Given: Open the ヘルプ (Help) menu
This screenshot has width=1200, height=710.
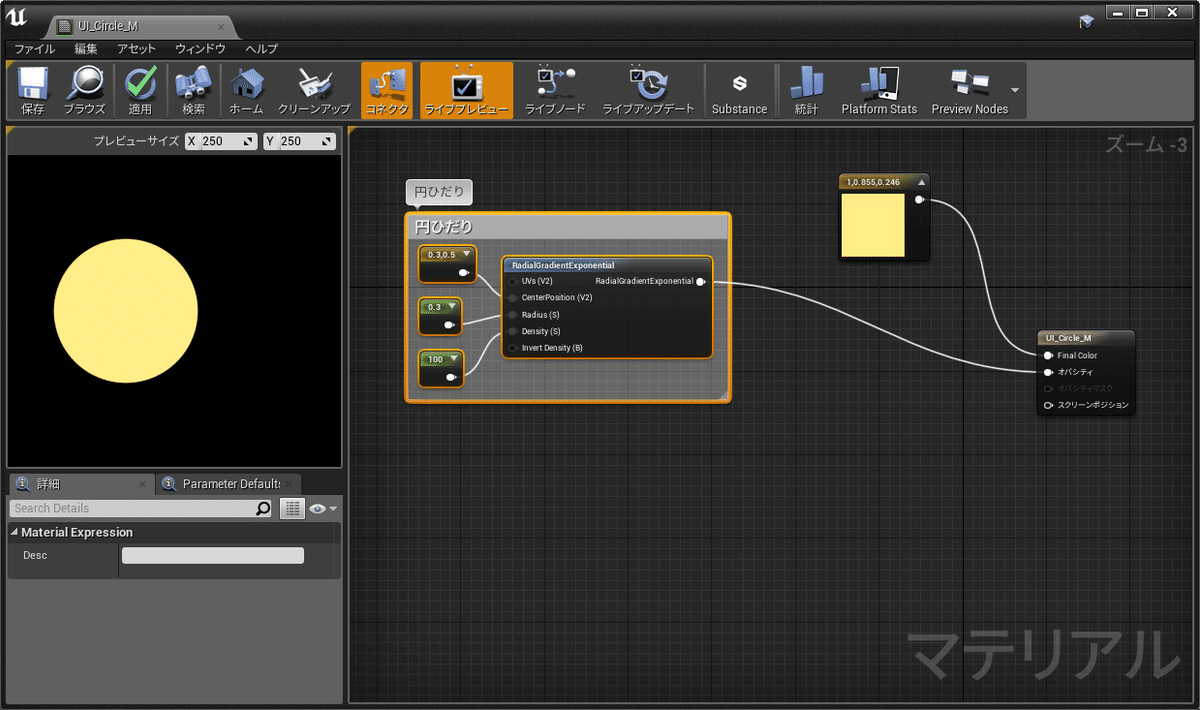Looking at the screenshot, I should [x=262, y=48].
